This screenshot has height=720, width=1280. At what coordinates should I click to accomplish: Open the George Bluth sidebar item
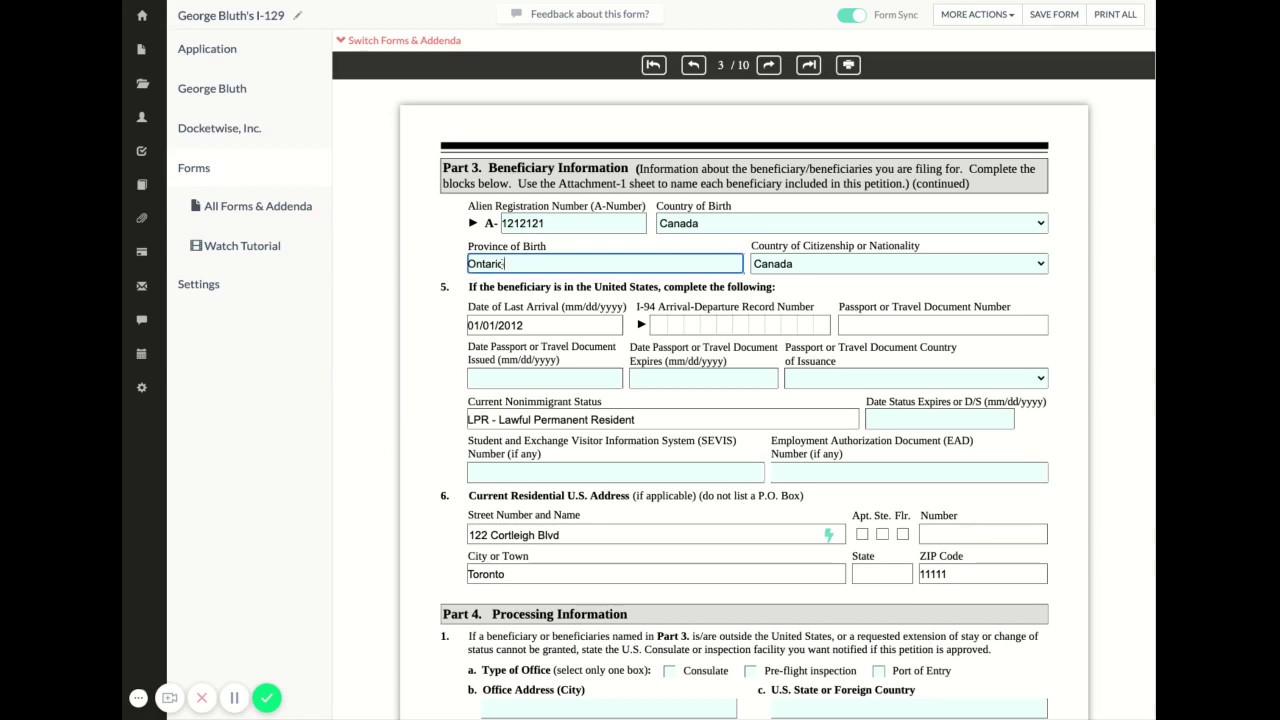[212, 88]
